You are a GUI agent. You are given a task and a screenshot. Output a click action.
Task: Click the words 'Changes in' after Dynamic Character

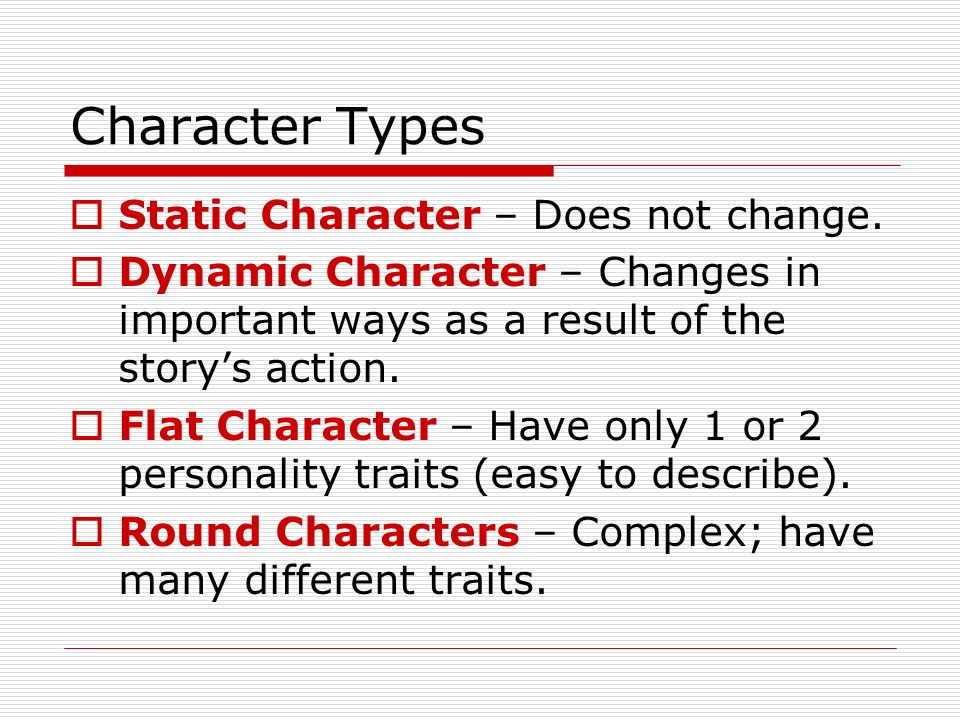point(709,274)
